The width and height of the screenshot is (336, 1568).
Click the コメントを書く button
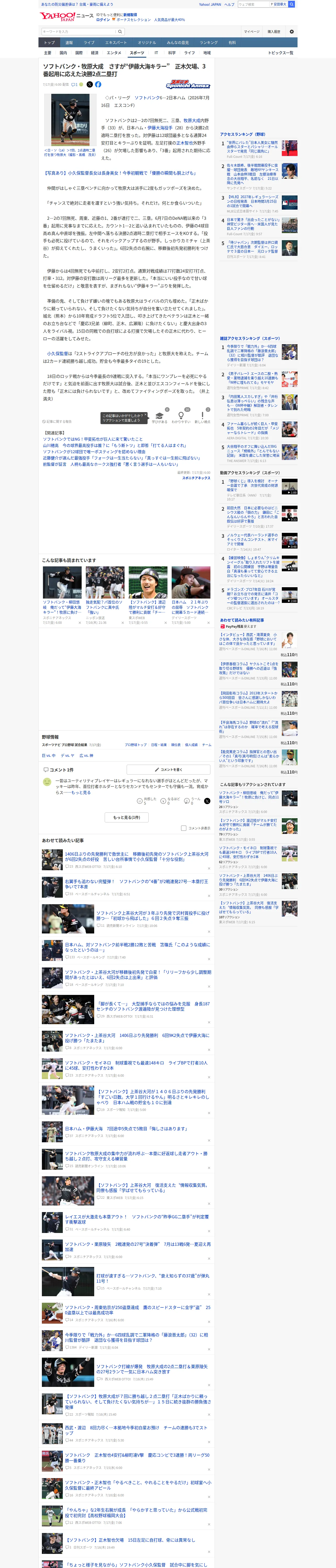coord(168,770)
